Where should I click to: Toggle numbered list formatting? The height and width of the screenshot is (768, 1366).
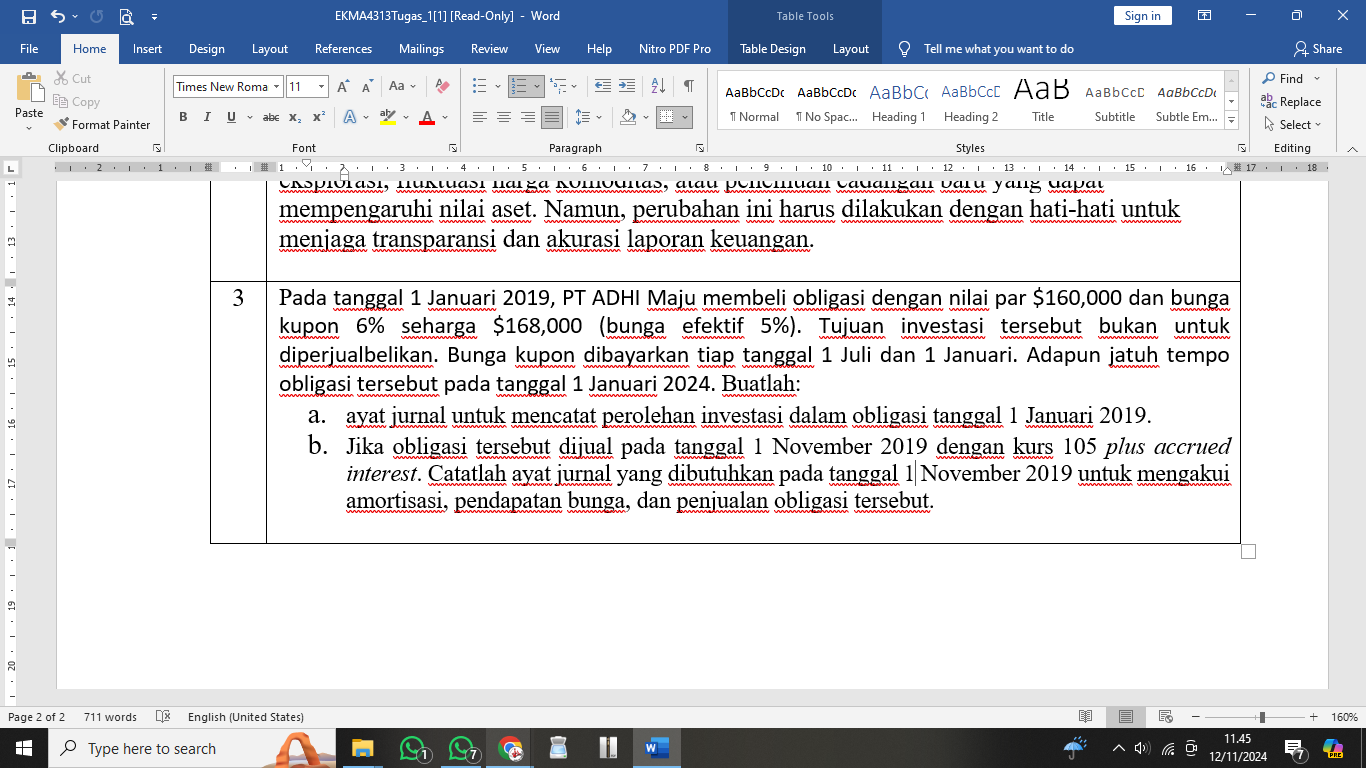coord(518,87)
